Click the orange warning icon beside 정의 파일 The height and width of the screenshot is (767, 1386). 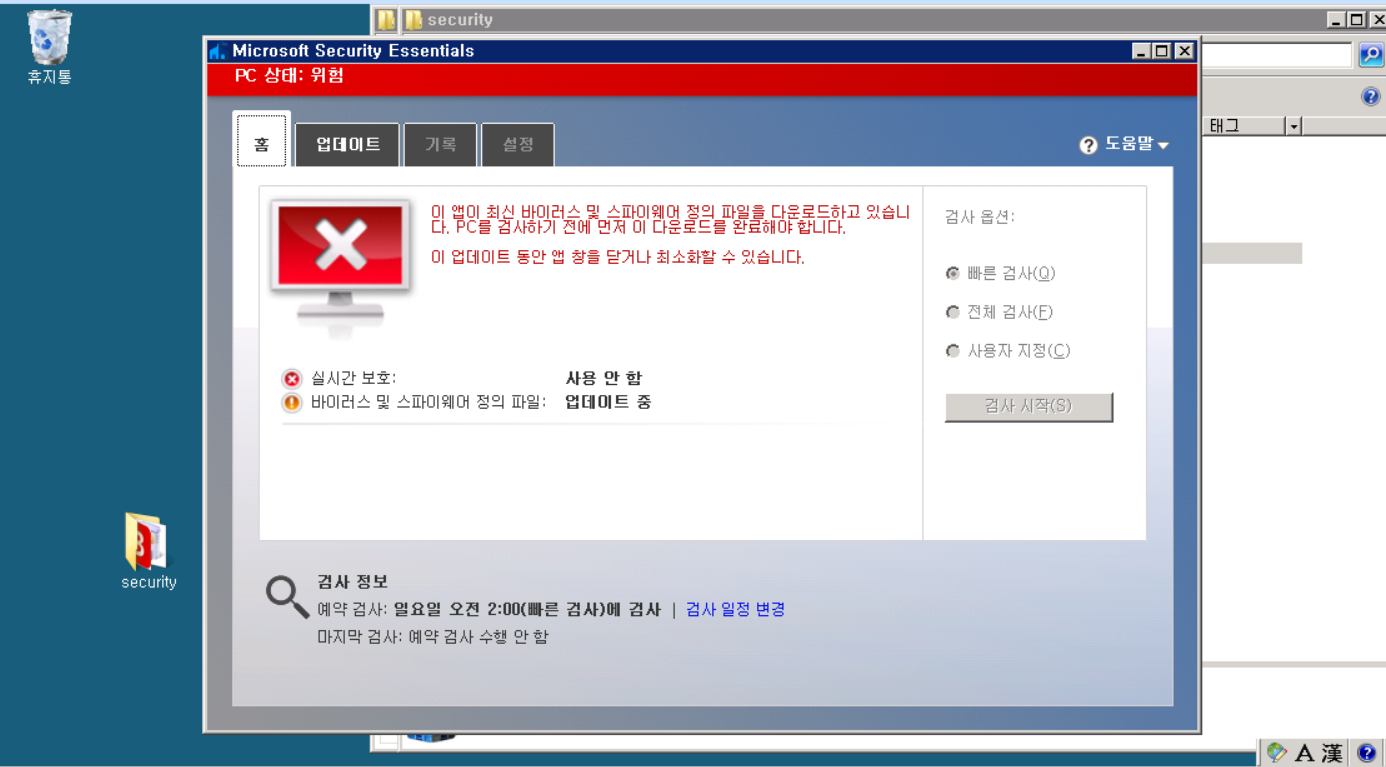coord(291,403)
